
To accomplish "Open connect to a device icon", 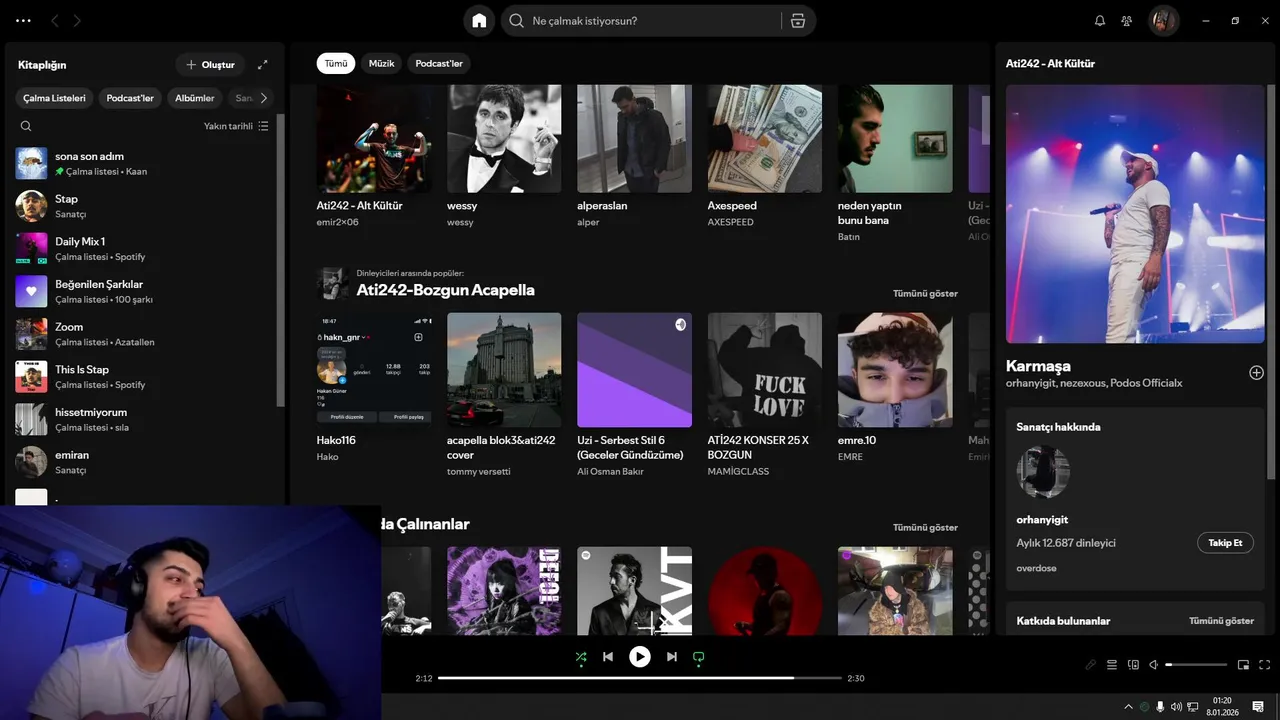I will (1133, 665).
